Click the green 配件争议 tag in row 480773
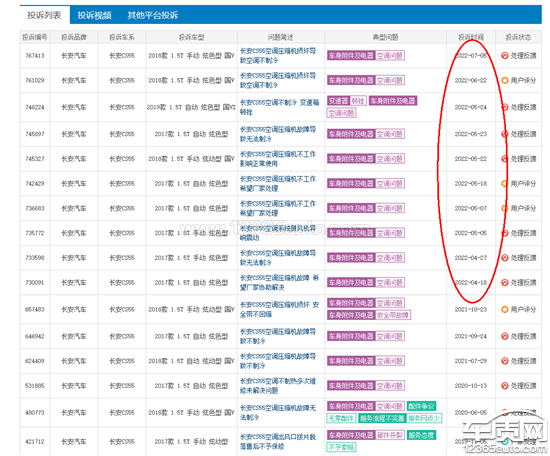Screen dimensions: 550x456 (421, 406)
